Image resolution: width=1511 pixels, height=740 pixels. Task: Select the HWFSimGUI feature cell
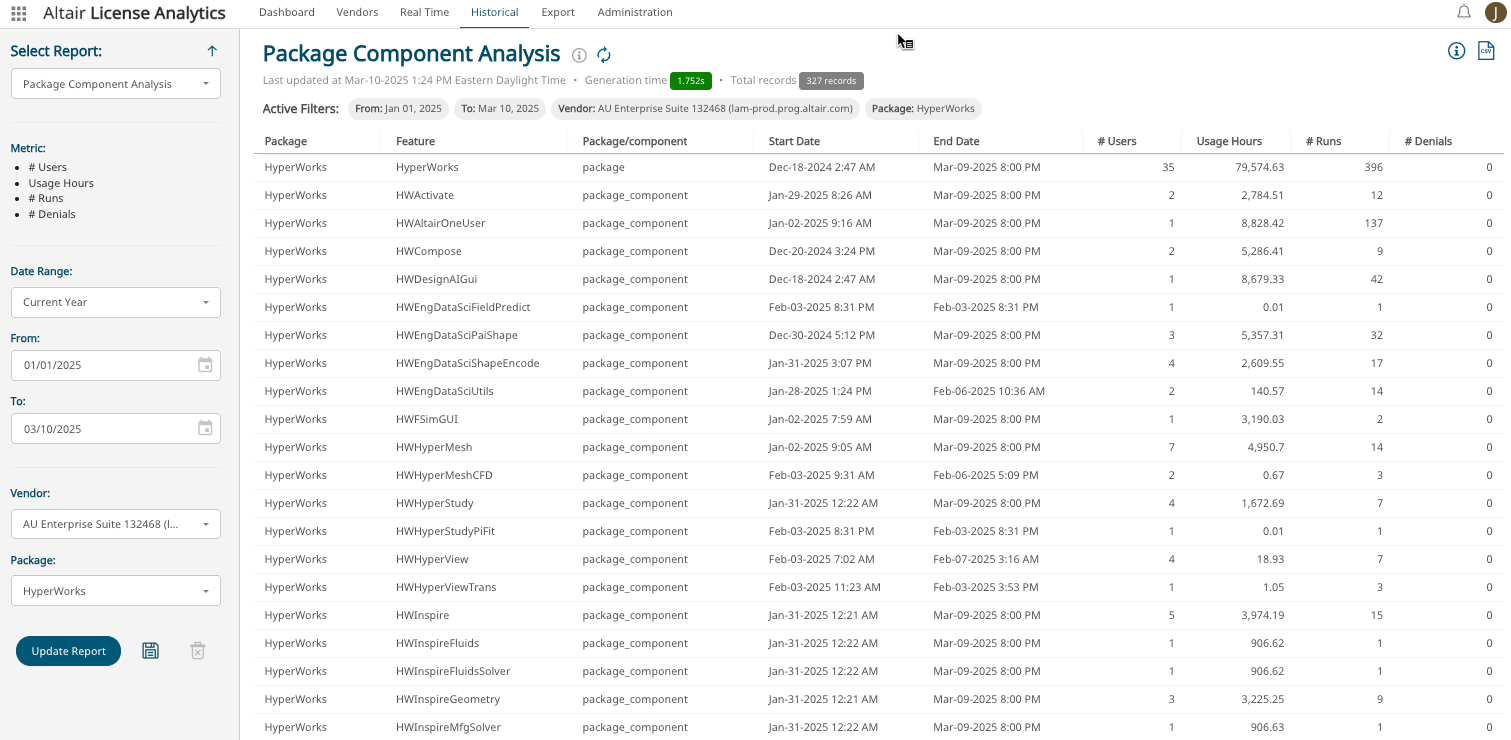pyautogui.click(x=427, y=419)
